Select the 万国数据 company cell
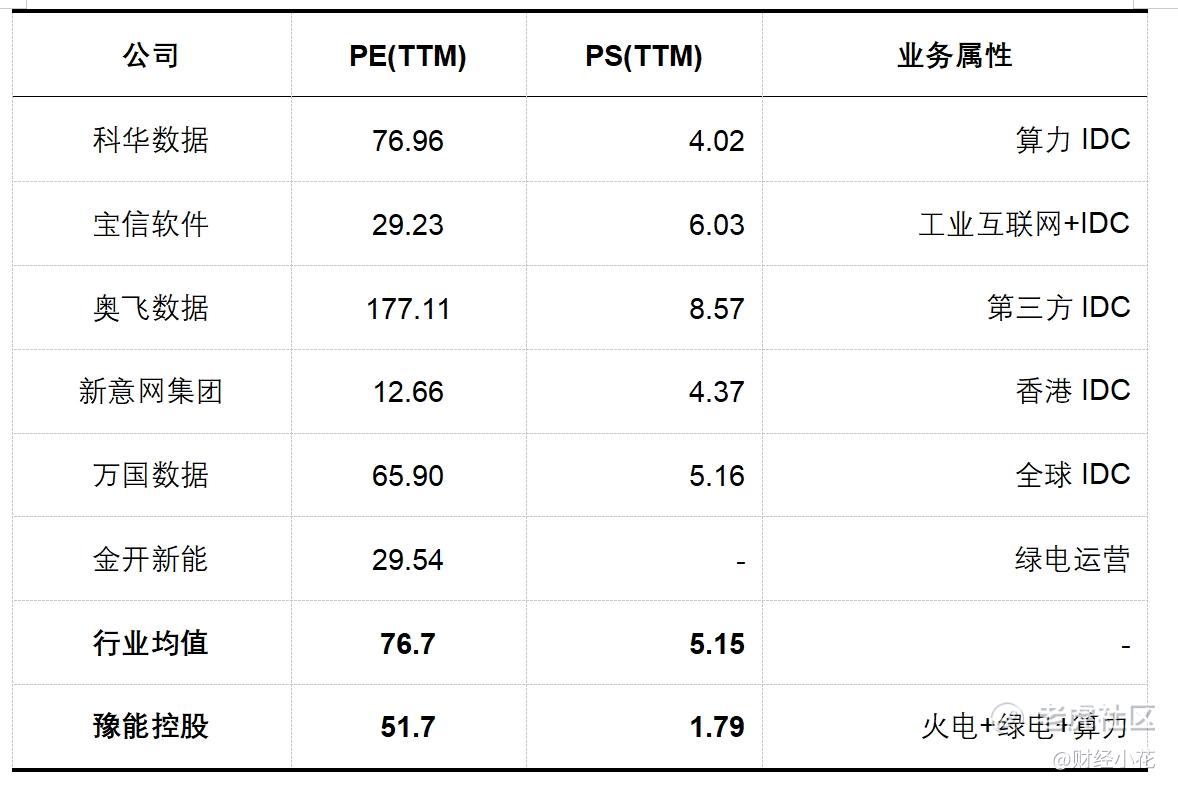 (151, 475)
